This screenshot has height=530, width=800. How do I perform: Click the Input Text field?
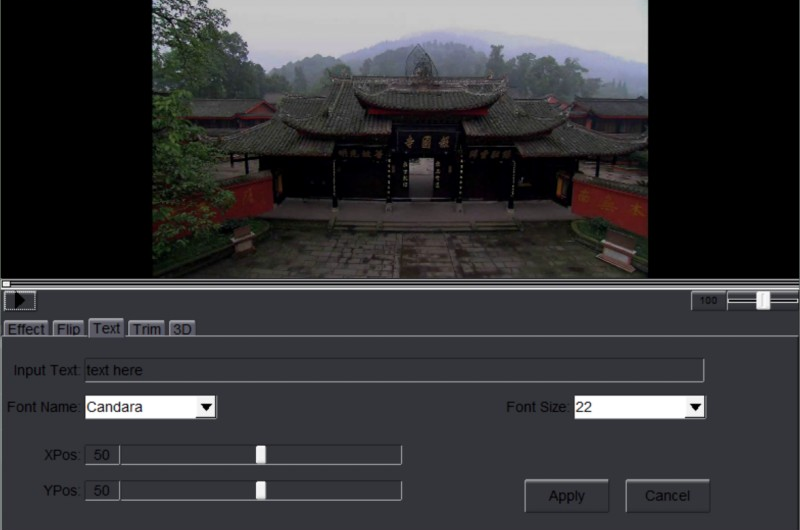394,370
